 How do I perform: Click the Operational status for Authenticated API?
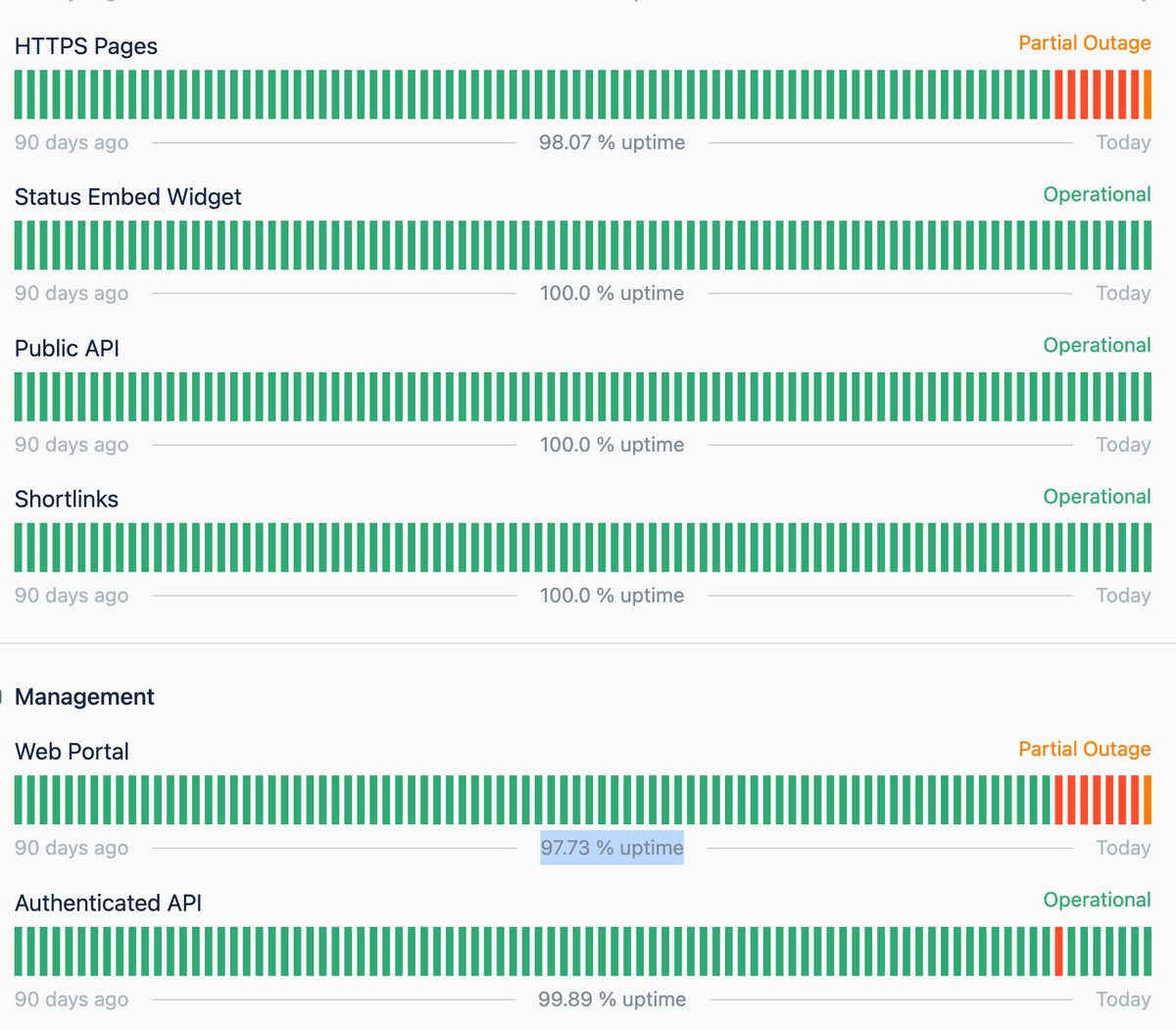[x=1097, y=900]
